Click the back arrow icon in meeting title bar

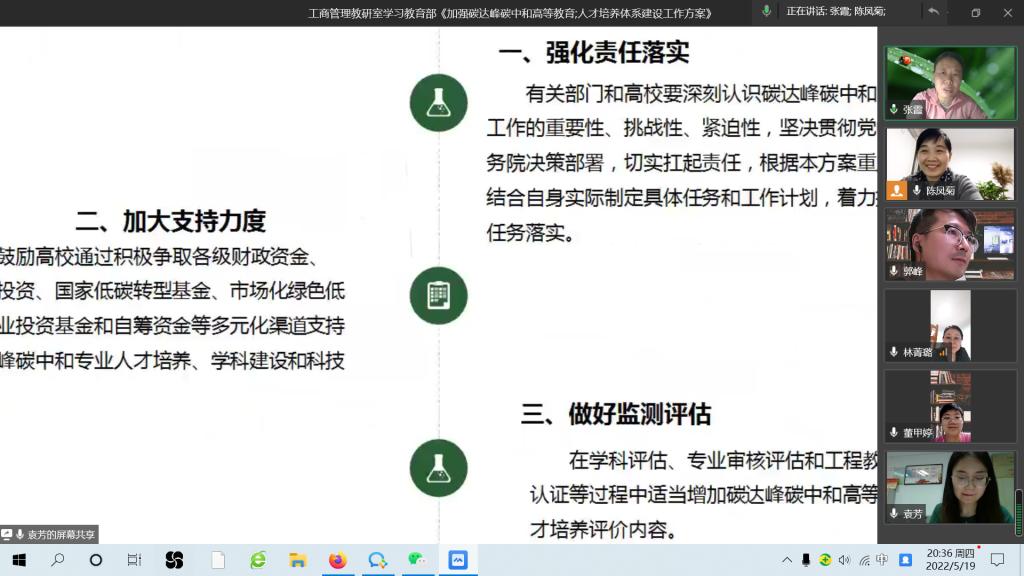click(932, 12)
